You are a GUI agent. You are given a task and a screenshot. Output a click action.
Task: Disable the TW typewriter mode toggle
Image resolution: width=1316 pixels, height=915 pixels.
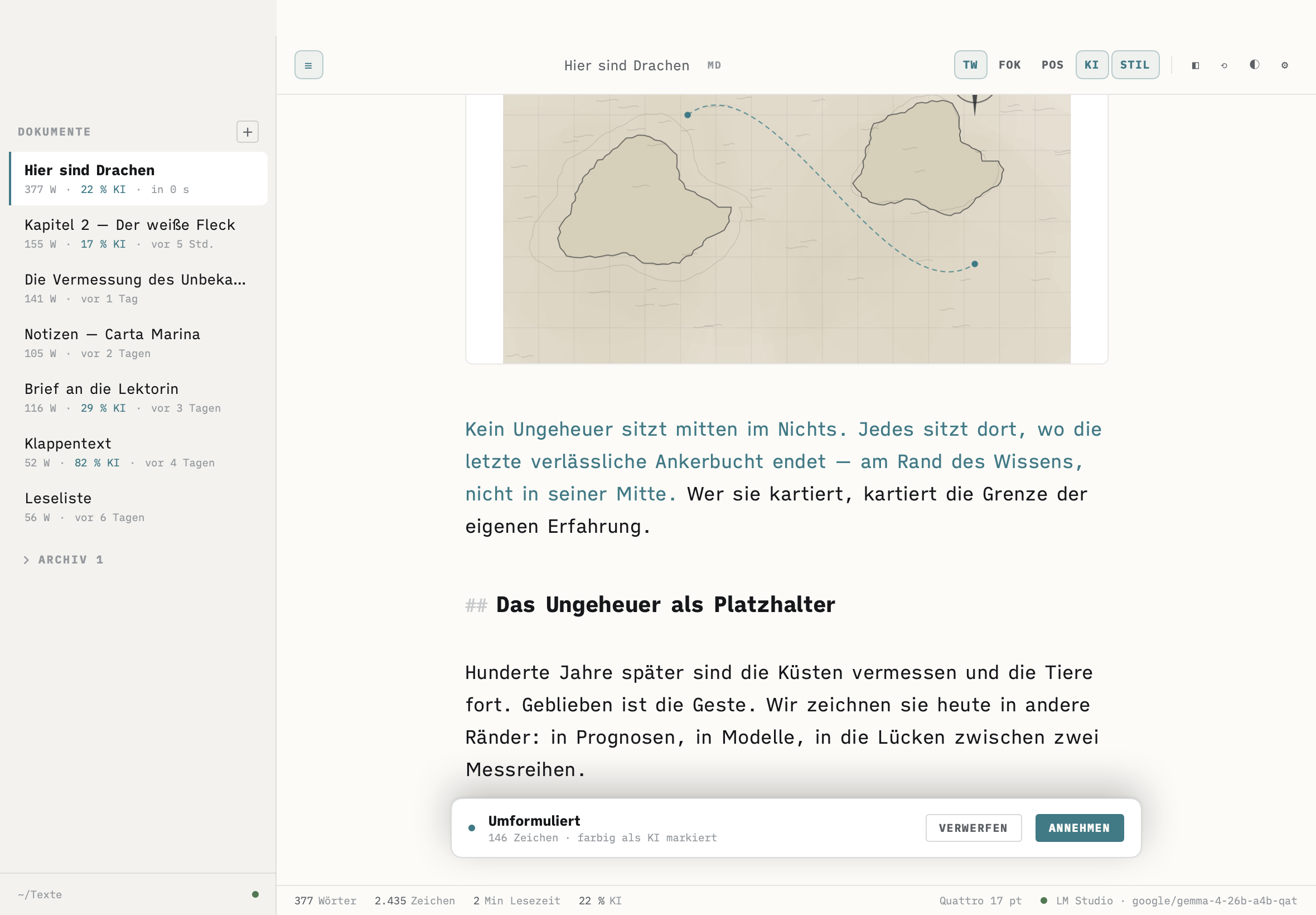coord(970,65)
